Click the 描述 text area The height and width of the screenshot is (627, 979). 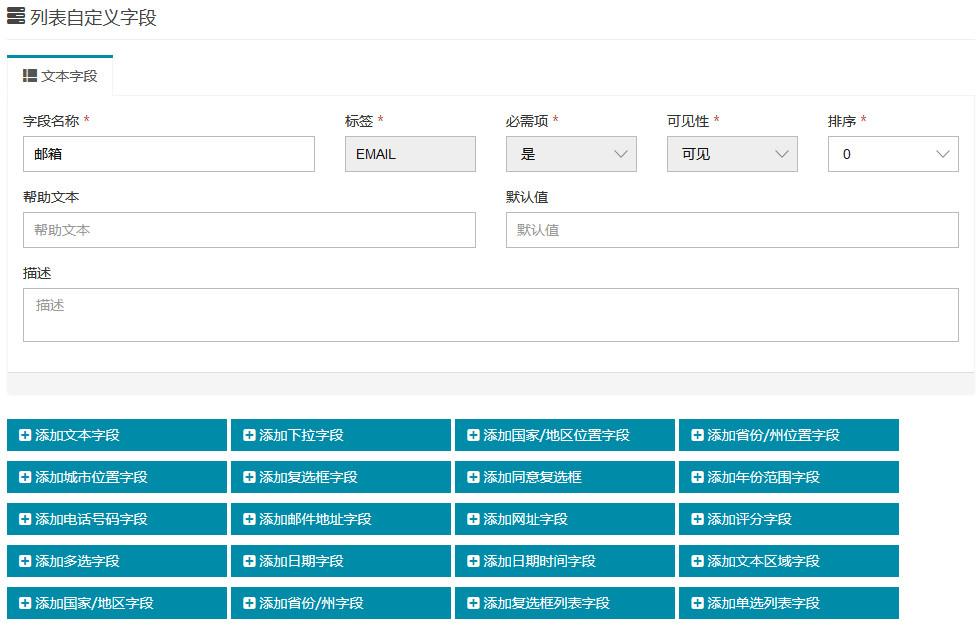(491, 315)
